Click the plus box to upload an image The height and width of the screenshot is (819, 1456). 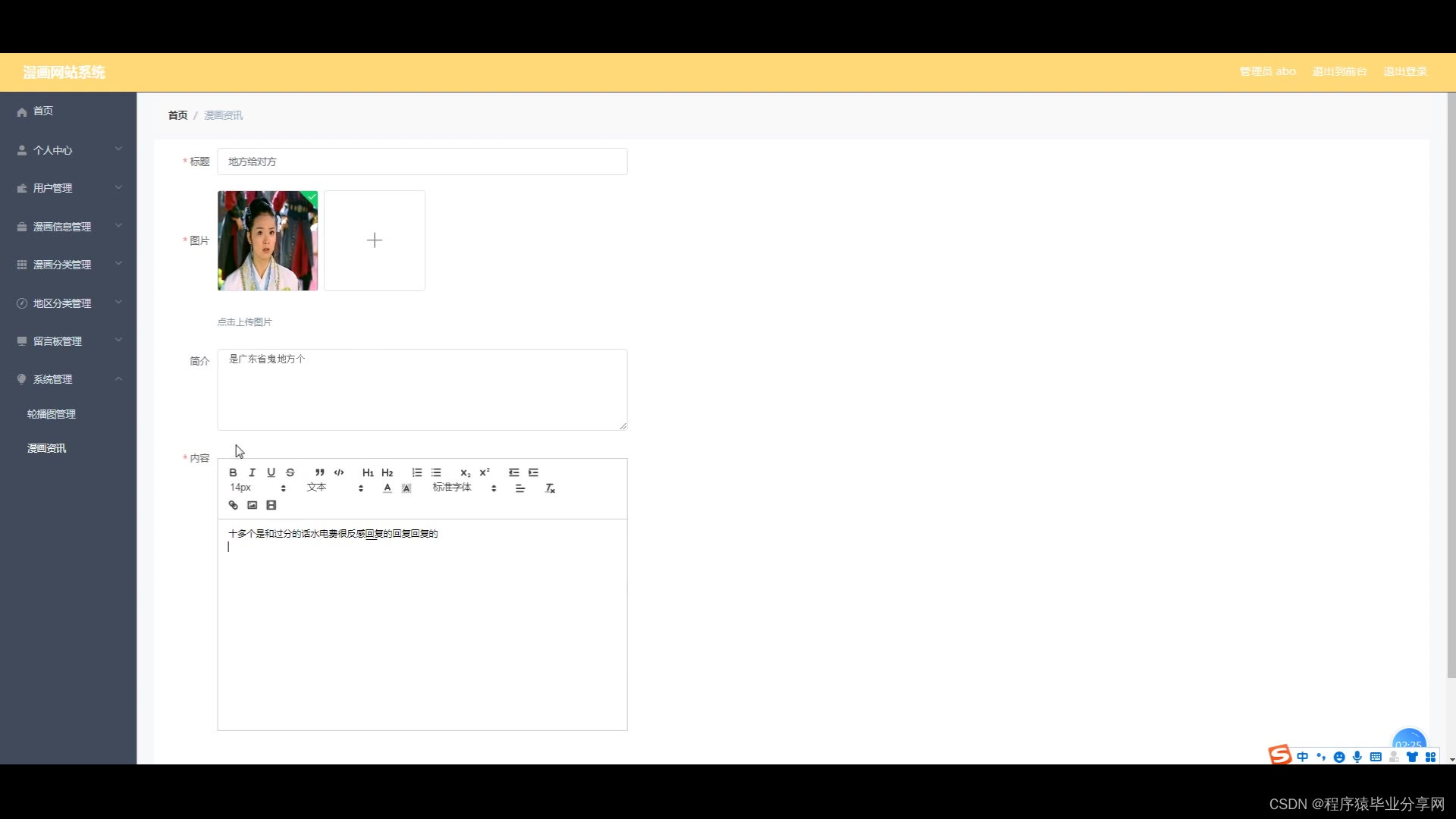click(375, 240)
